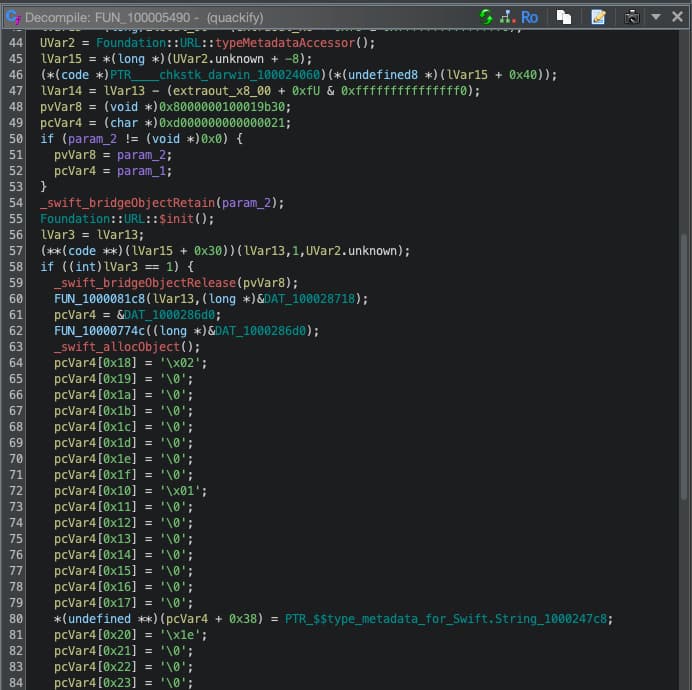This screenshot has width=692, height=690.
Task: Select the FUN_1000081c8 function call
Action: [x=96, y=299]
